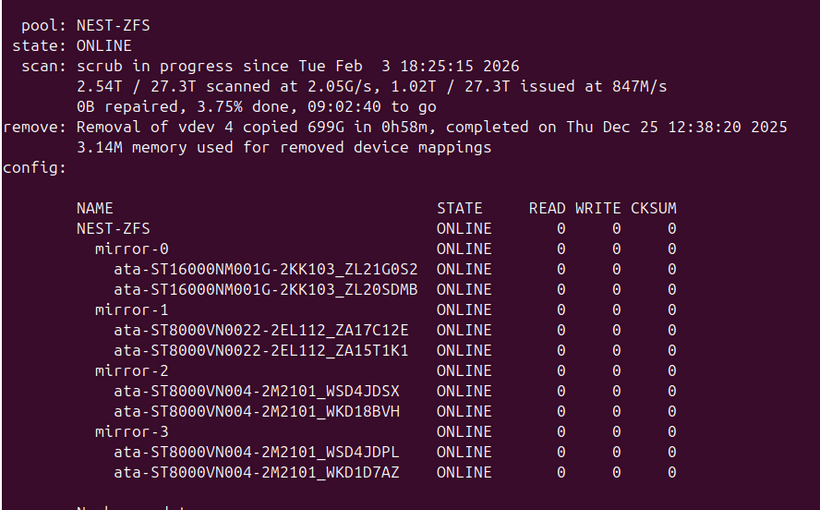Click the Removal of vdev 4 line

pos(431,127)
